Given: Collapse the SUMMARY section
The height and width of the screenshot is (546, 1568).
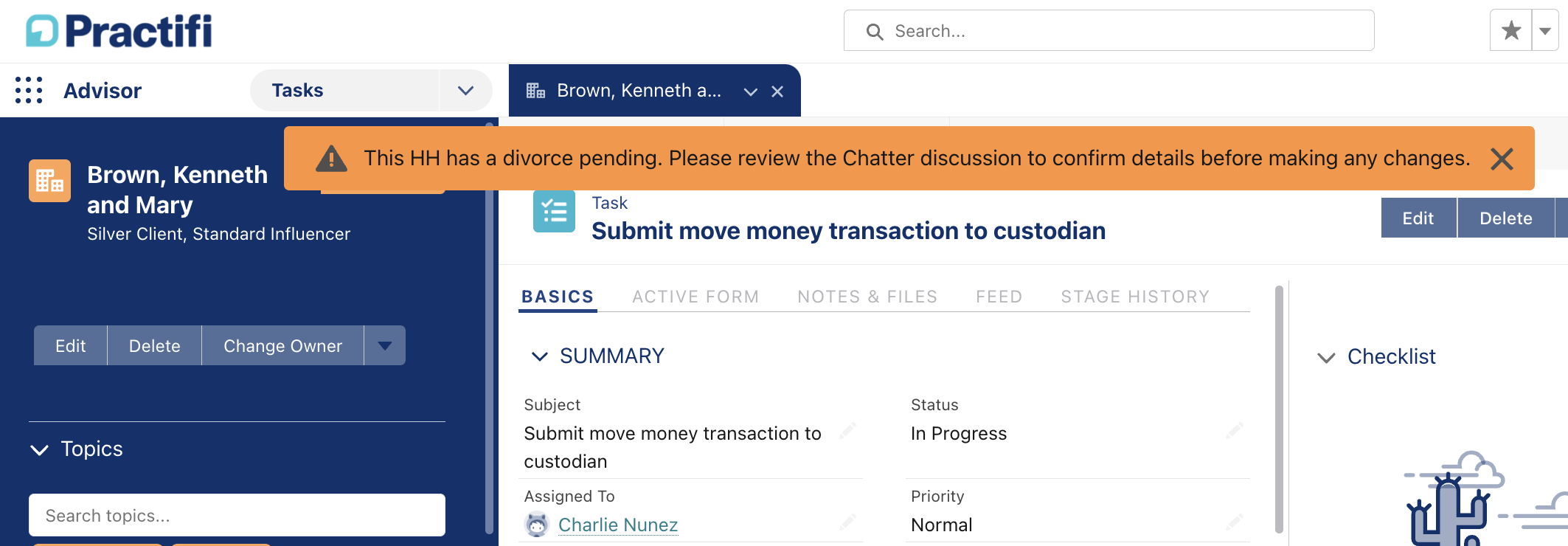Looking at the screenshot, I should (540, 356).
